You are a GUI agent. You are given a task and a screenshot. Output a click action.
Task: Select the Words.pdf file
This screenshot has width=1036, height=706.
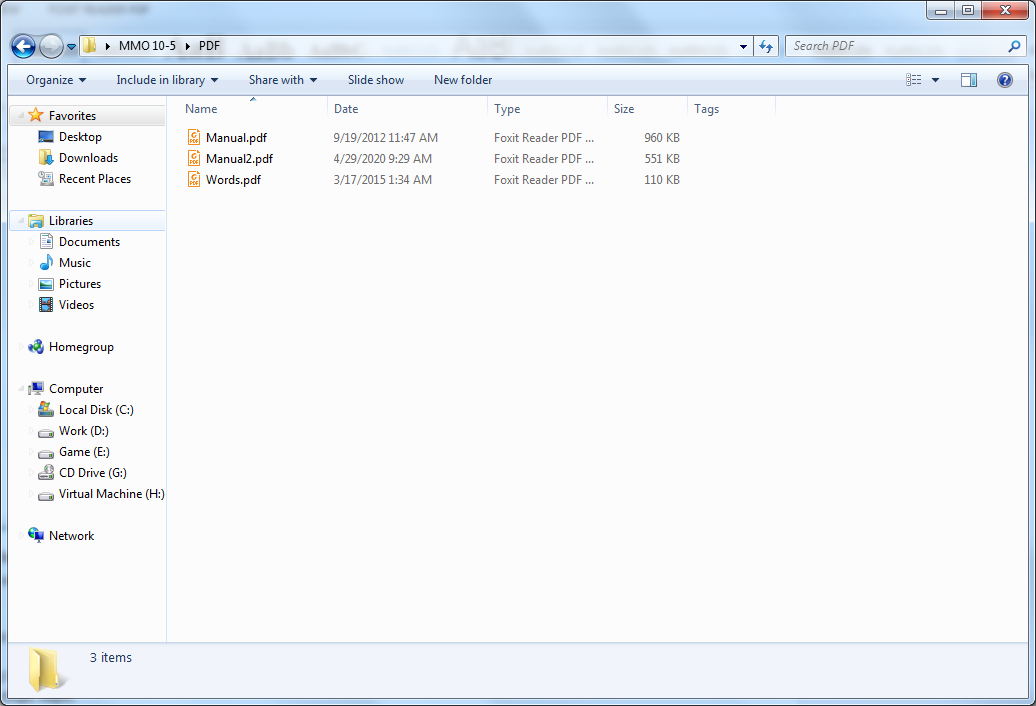(233, 180)
